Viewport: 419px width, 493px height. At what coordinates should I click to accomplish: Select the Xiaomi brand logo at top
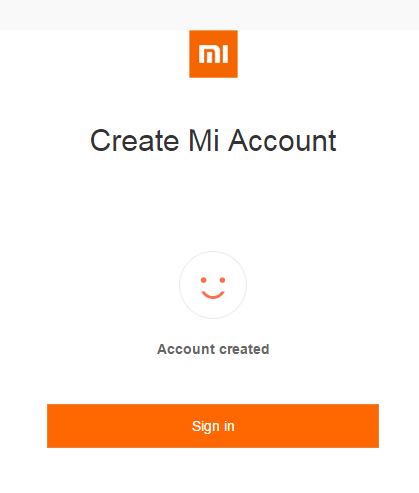pos(213,54)
